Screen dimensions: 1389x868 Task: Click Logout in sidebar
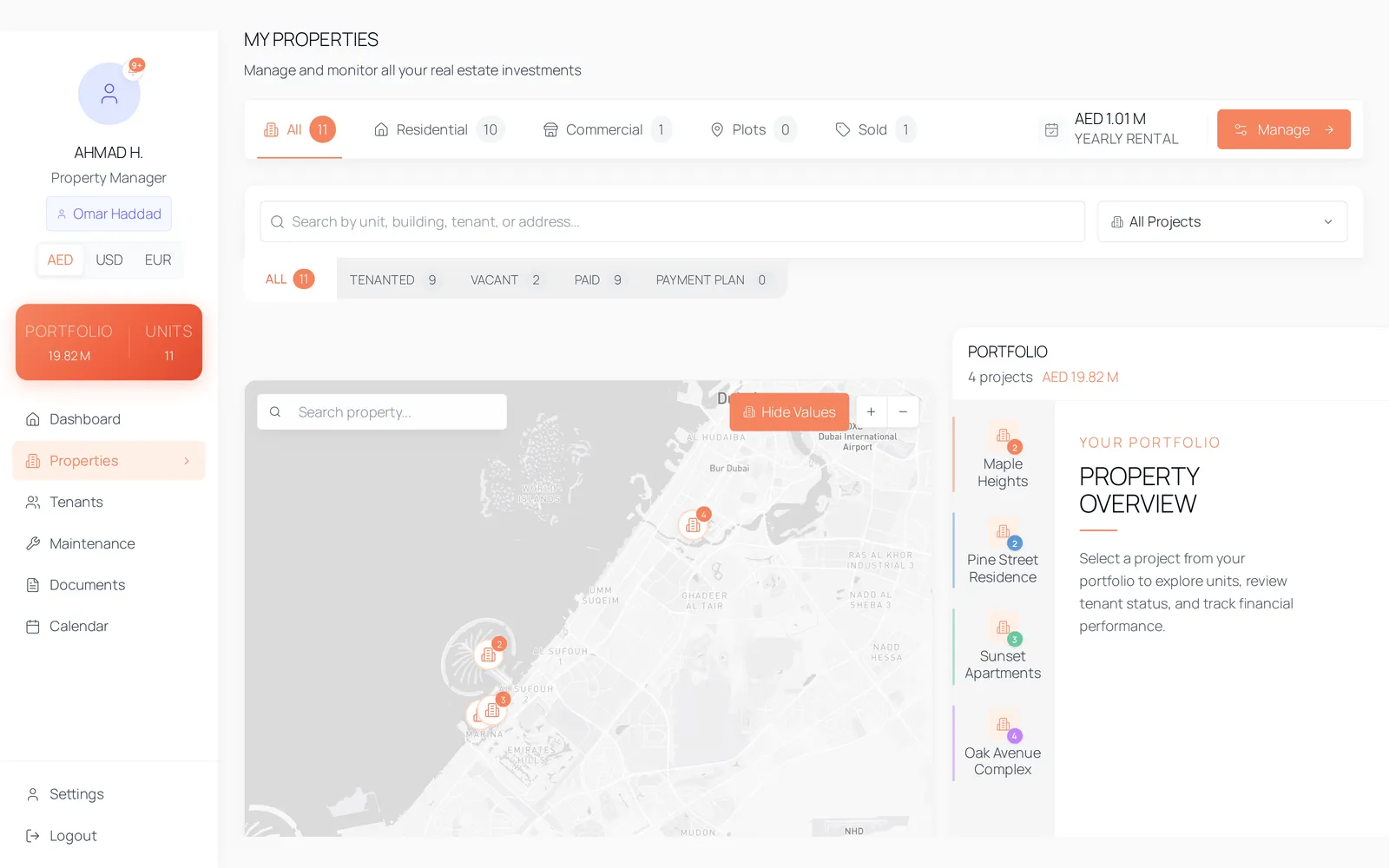tap(109, 836)
